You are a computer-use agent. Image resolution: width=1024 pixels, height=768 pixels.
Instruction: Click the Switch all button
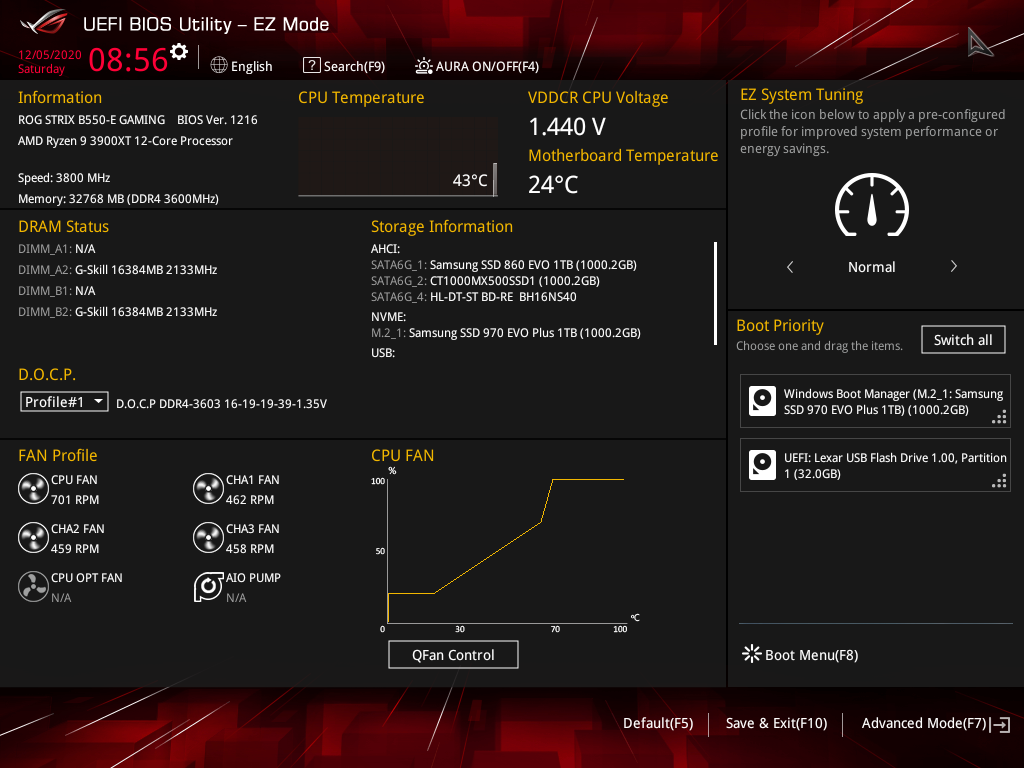[x=963, y=340]
